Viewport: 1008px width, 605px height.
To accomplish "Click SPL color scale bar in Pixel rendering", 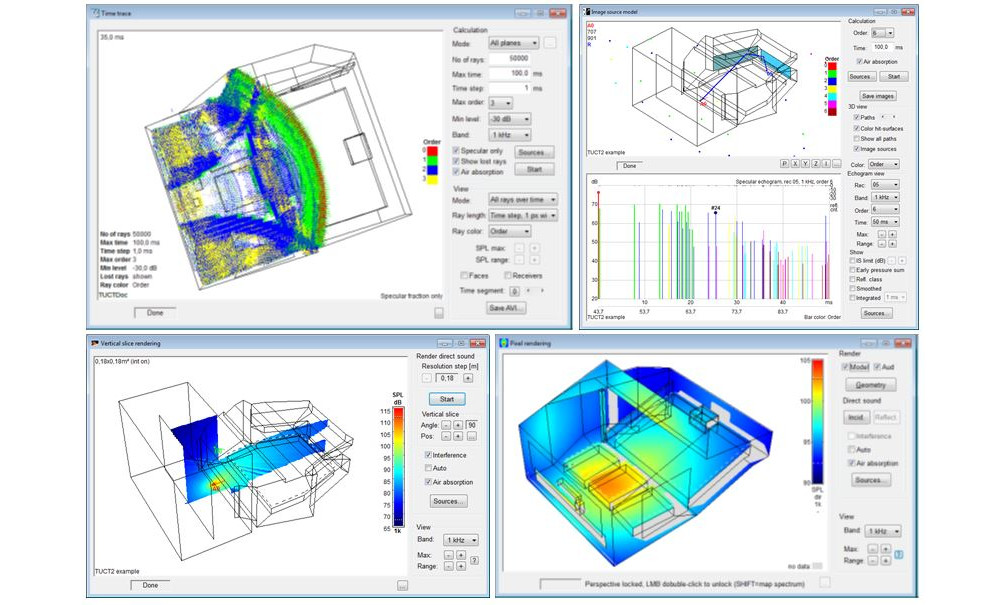I will [x=818, y=421].
